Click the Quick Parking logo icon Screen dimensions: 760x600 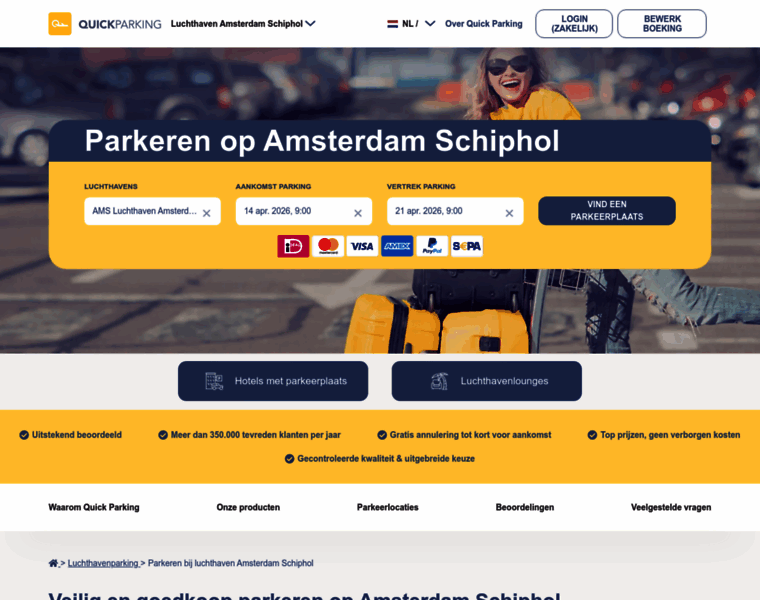point(60,24)
